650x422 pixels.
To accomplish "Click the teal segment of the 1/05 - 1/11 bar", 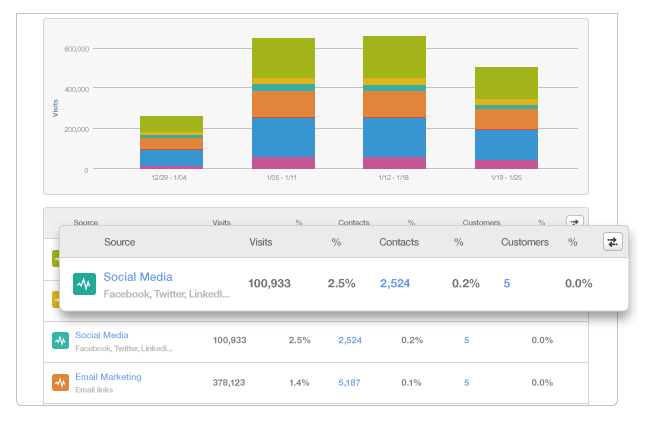I will click(x=284, y=88).
